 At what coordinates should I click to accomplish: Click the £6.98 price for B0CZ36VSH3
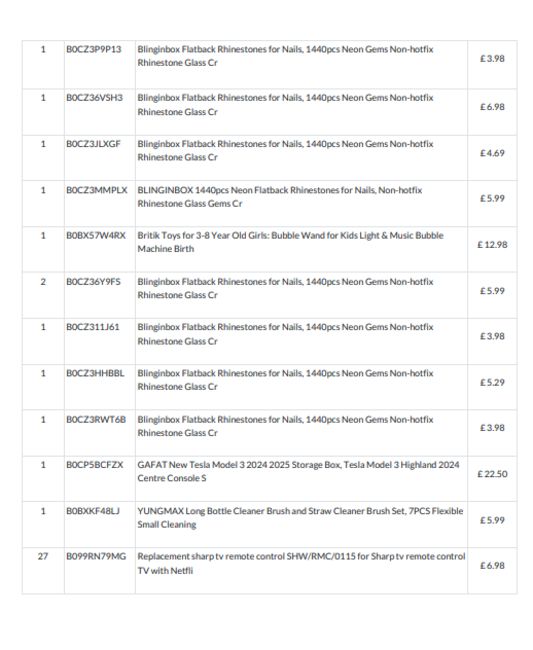(x=492, y=107)
